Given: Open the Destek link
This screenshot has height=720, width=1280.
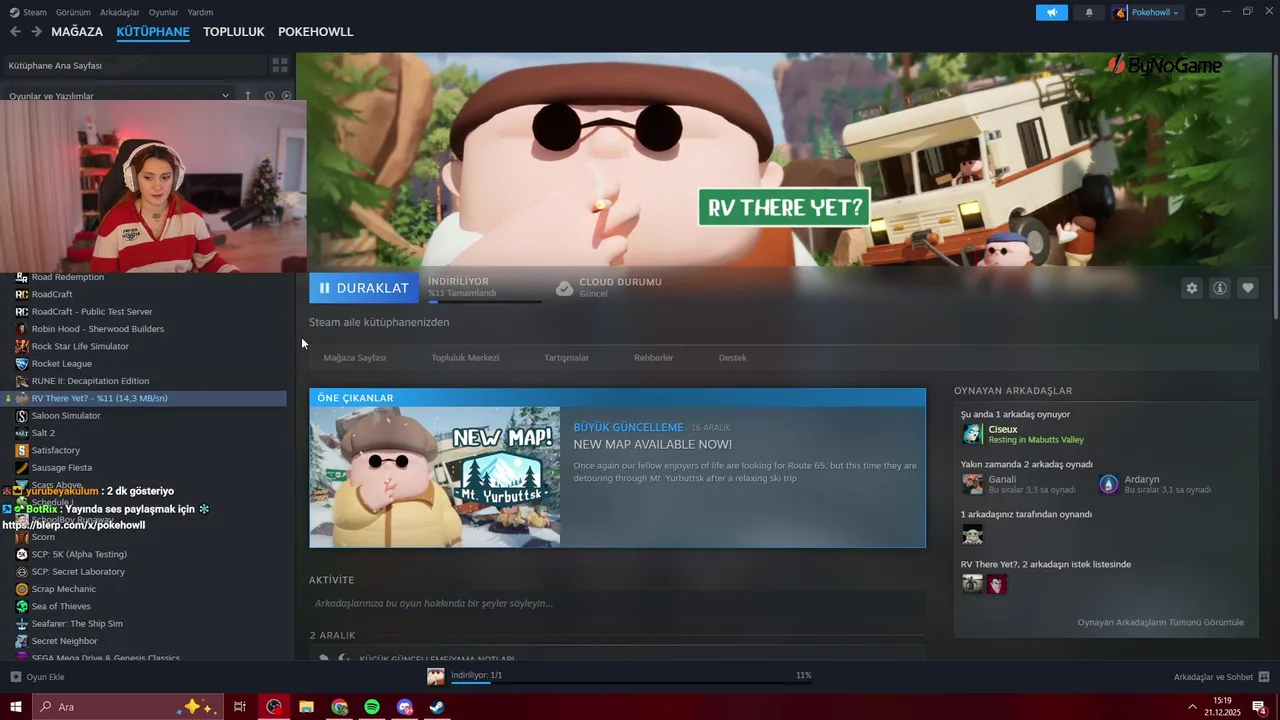Looking at the screenshot, I should click(733, 357).
